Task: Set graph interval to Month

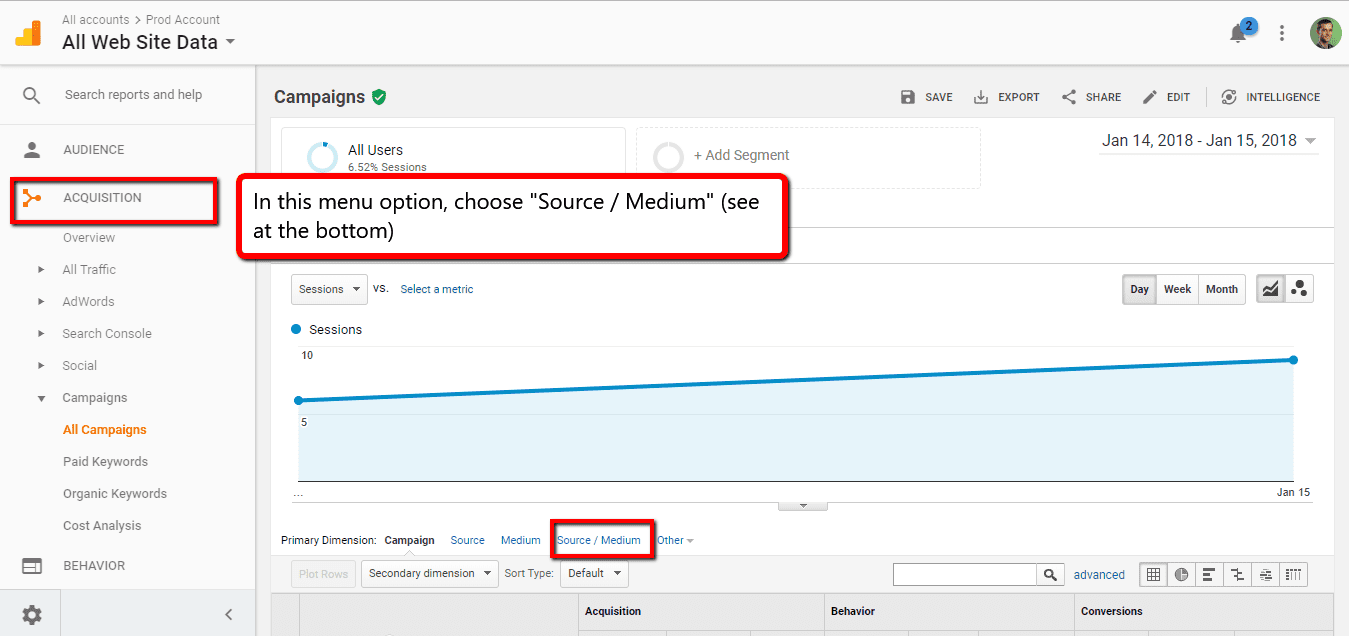Action: [x=1221, y=289]
